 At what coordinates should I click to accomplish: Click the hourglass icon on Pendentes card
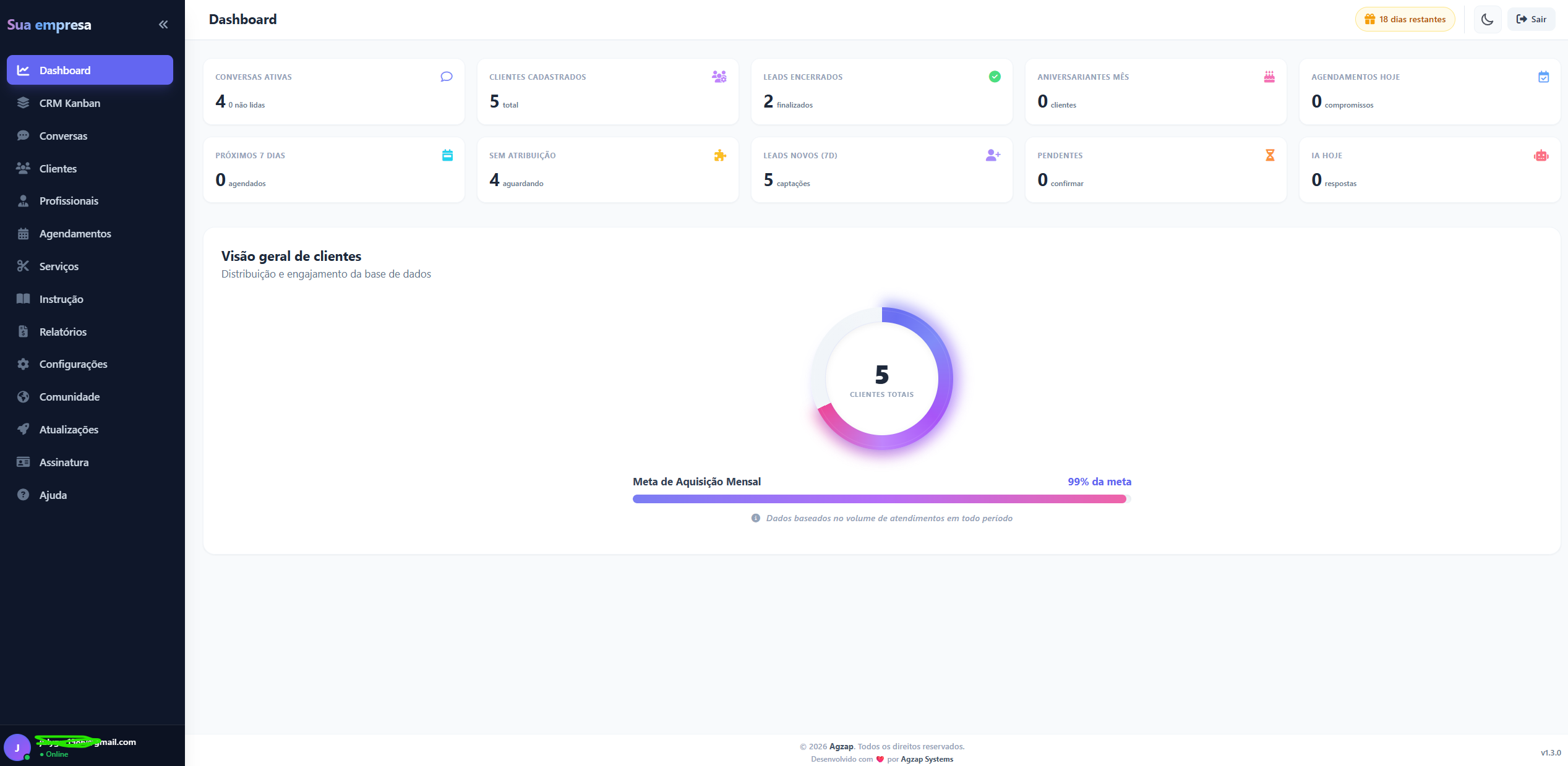point(1269,155)
